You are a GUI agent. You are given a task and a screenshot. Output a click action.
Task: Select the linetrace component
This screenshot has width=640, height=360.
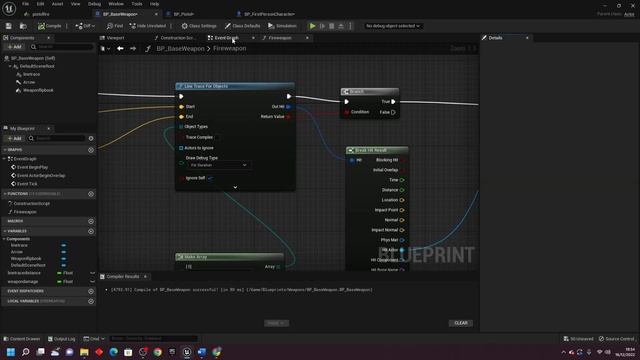click(31, 74)
